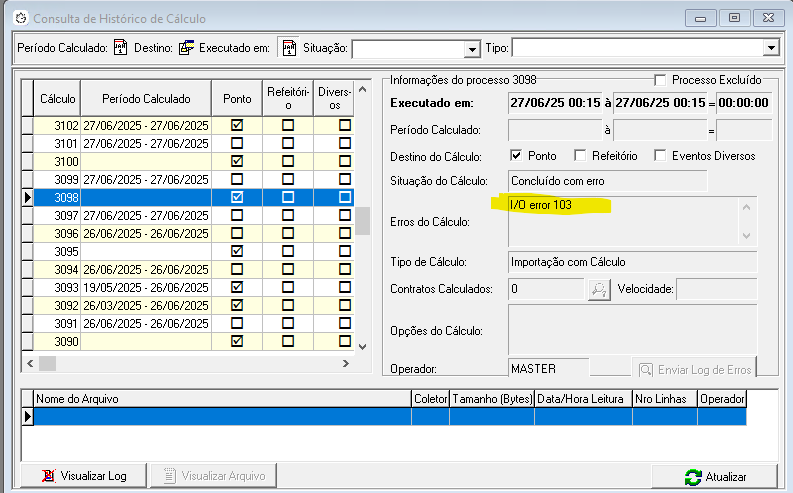This screenshot has width=793, height=493.
Task: Toggle the Processo Excluído checkbox
Action: [x=660, y=80]
